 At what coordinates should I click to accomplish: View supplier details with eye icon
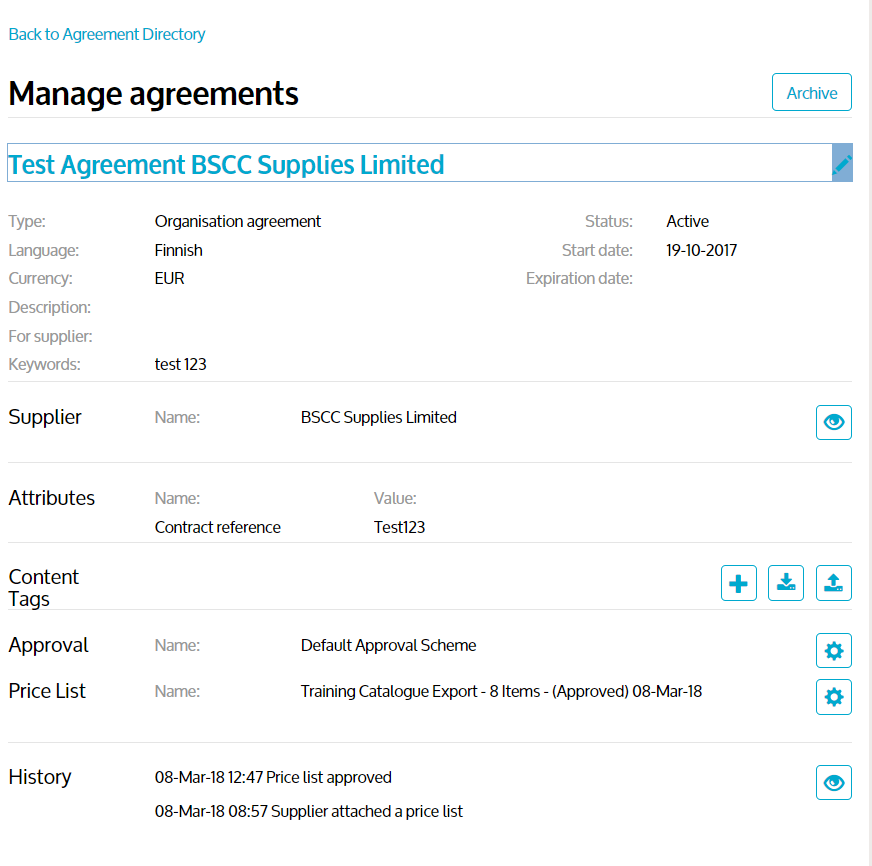click(834, 423)
